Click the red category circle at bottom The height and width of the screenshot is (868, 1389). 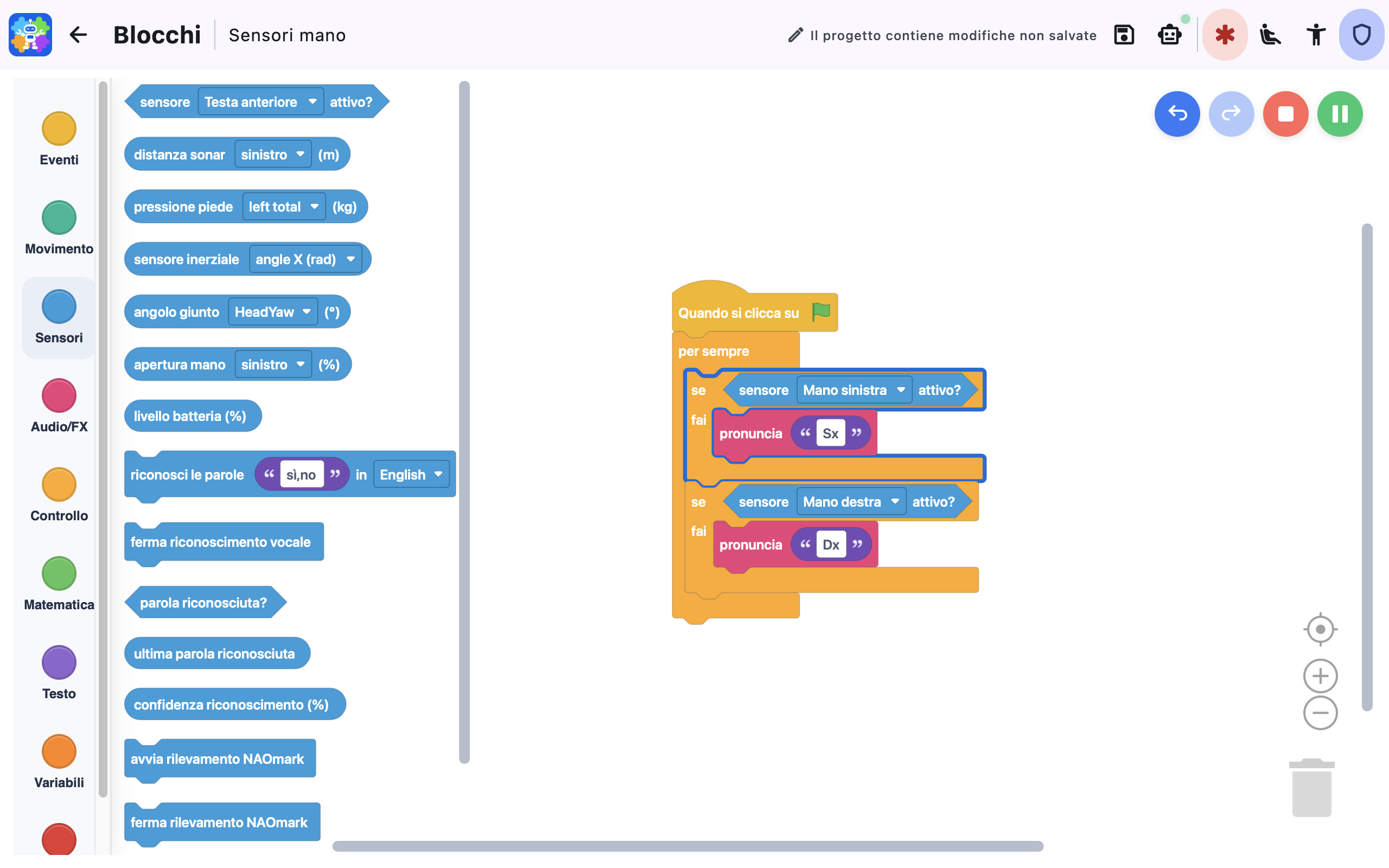[x=59, y=839]
